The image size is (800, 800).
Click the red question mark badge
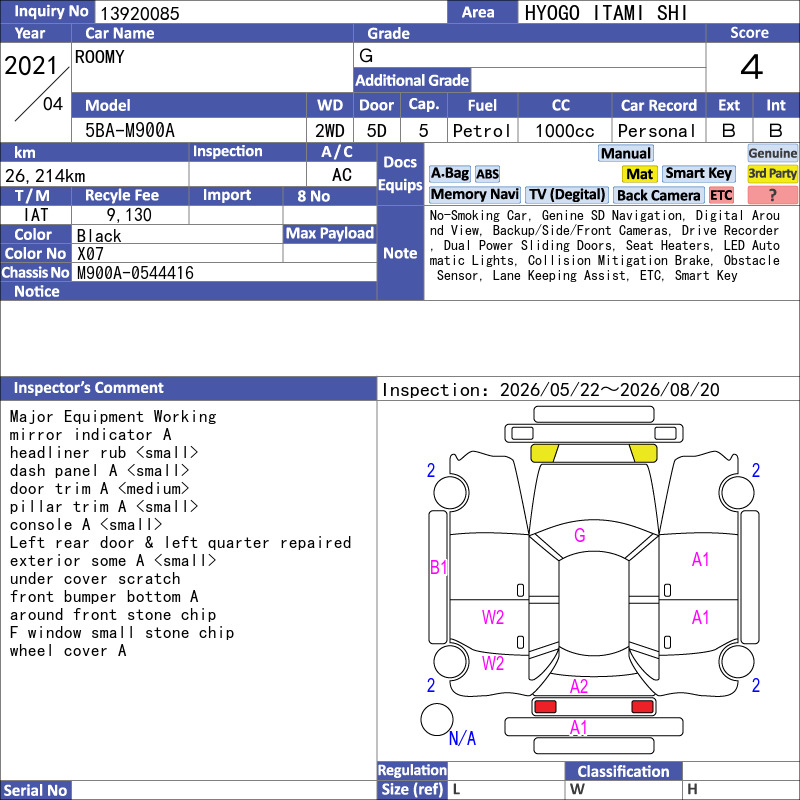click(772, 195)
